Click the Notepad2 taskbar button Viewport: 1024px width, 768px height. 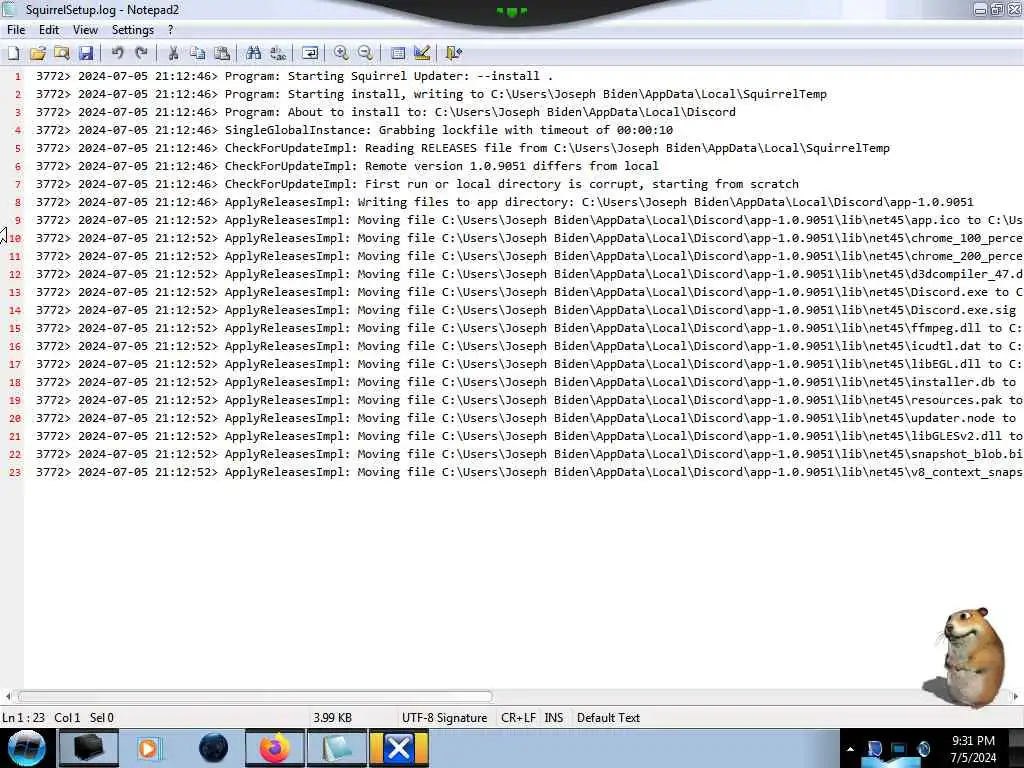[336, 748]
